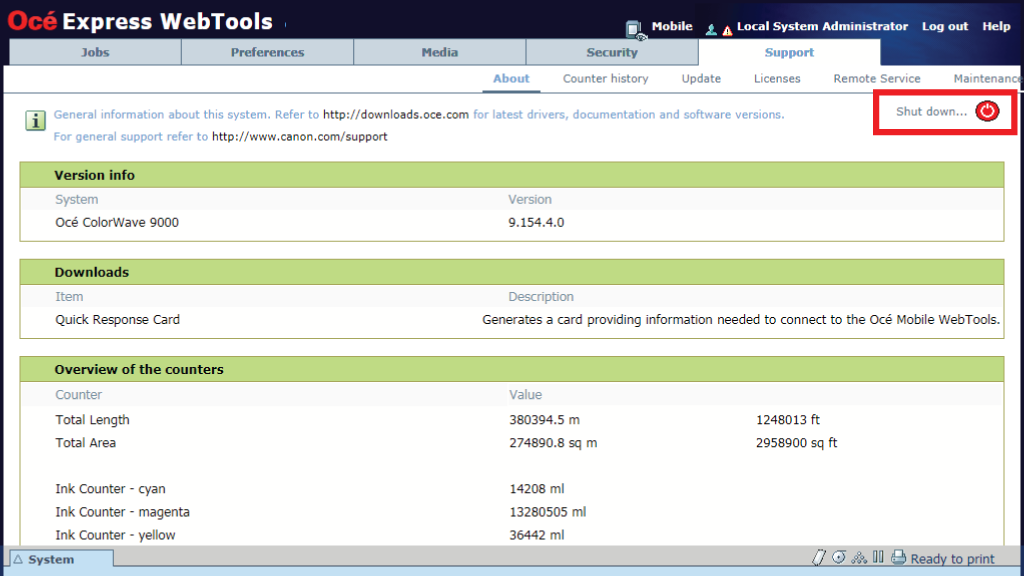Image resolution: width=1024 pixels, height=576 pixels.
Task: Open the Update sub-tab
Action: point(701,78)
